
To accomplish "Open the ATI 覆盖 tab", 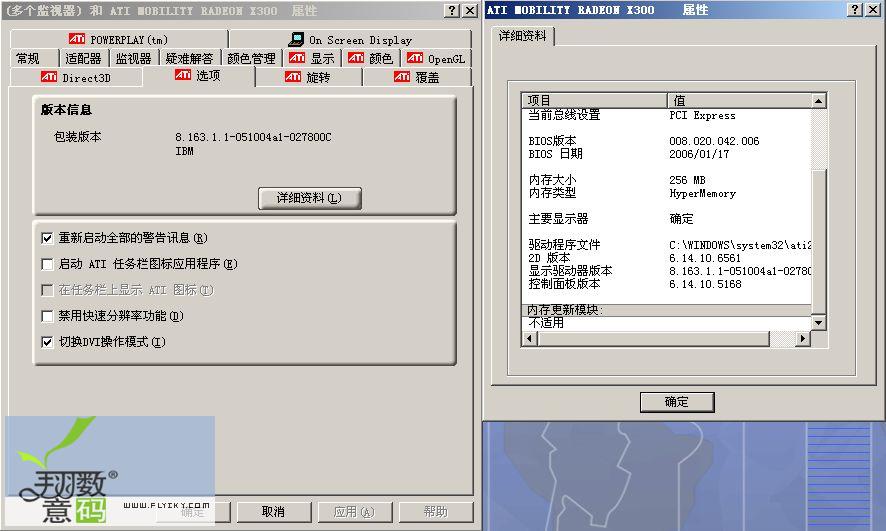I will point(417,77).
